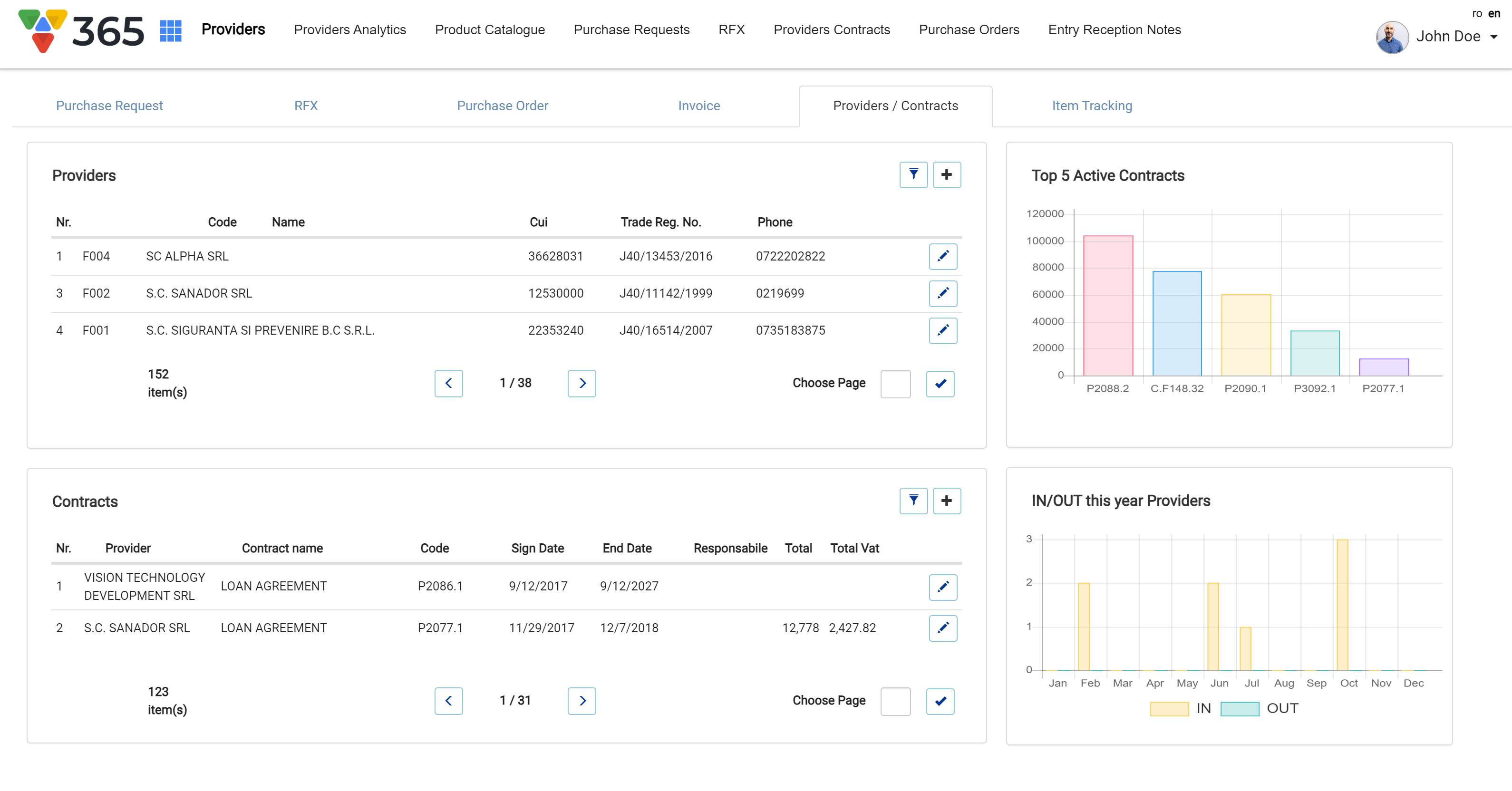
Task: Go to next Providers page
Action: tap(582, 383)
